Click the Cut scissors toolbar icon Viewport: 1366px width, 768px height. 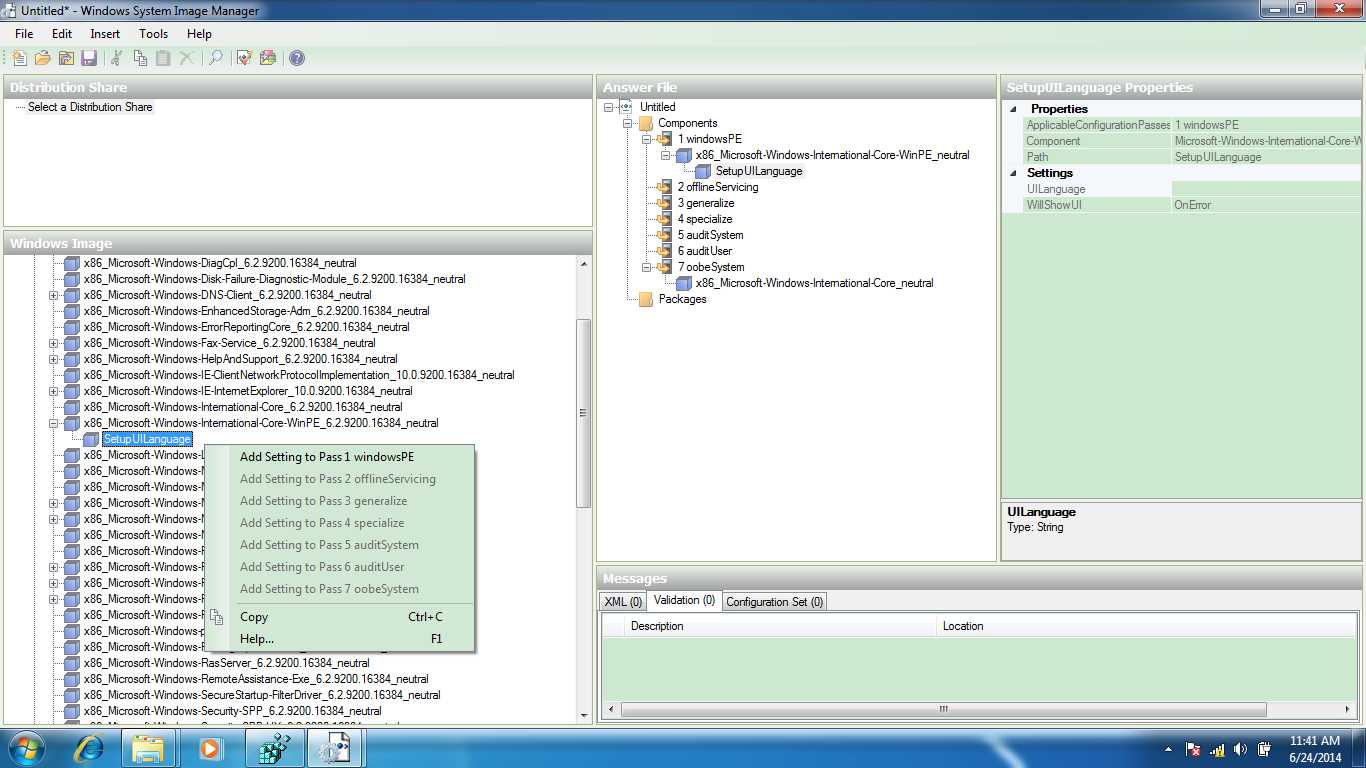(117, 58)
